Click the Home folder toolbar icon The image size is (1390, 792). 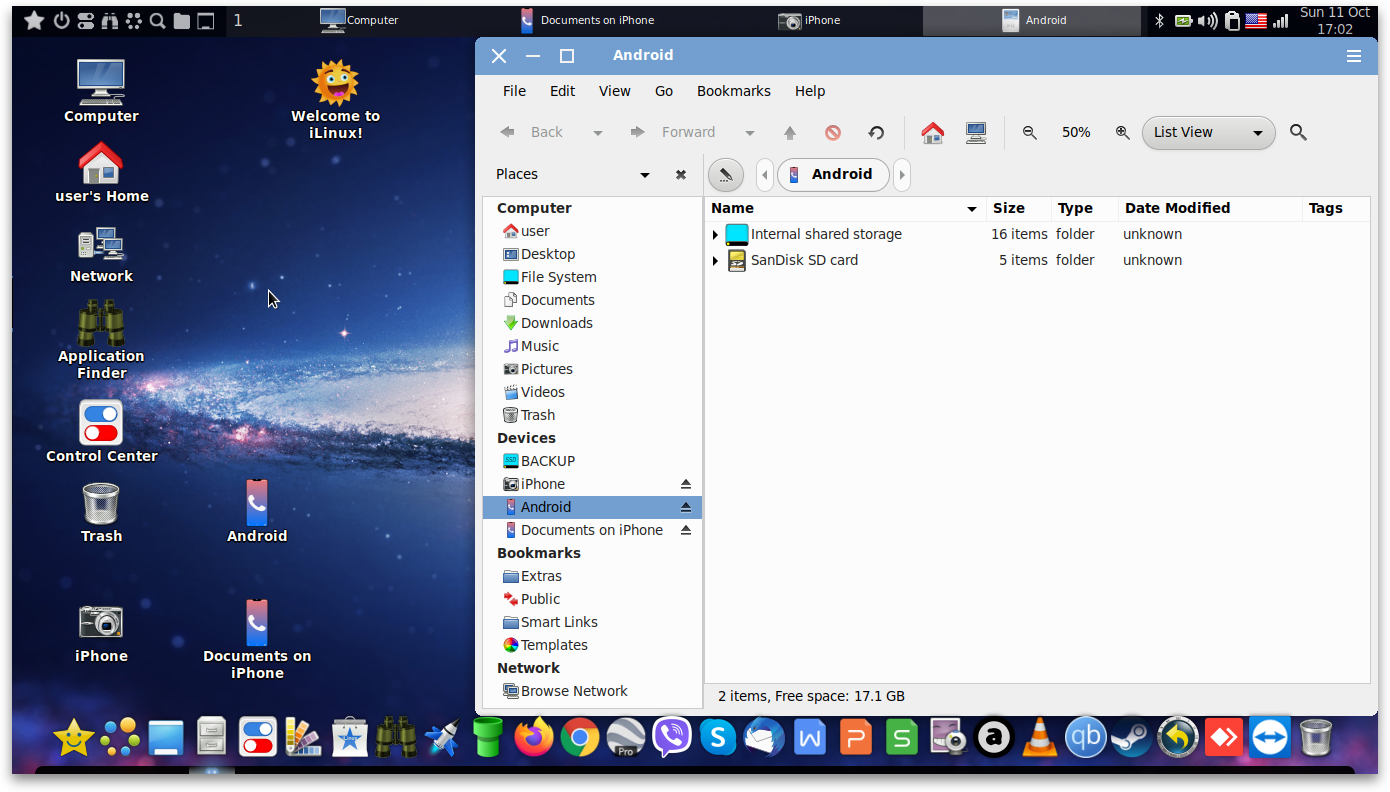click(x=932, y=132)
